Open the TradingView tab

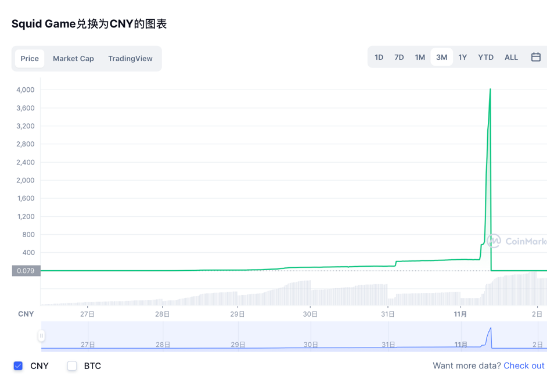coord(130,58)
